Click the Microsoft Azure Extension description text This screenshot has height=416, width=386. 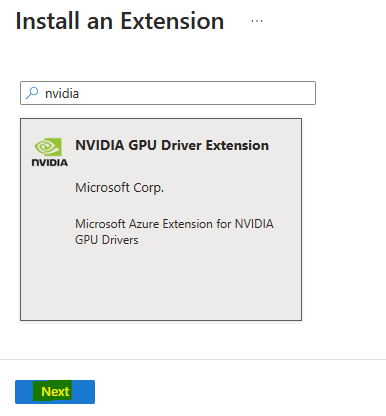click(x=174, y=224)
